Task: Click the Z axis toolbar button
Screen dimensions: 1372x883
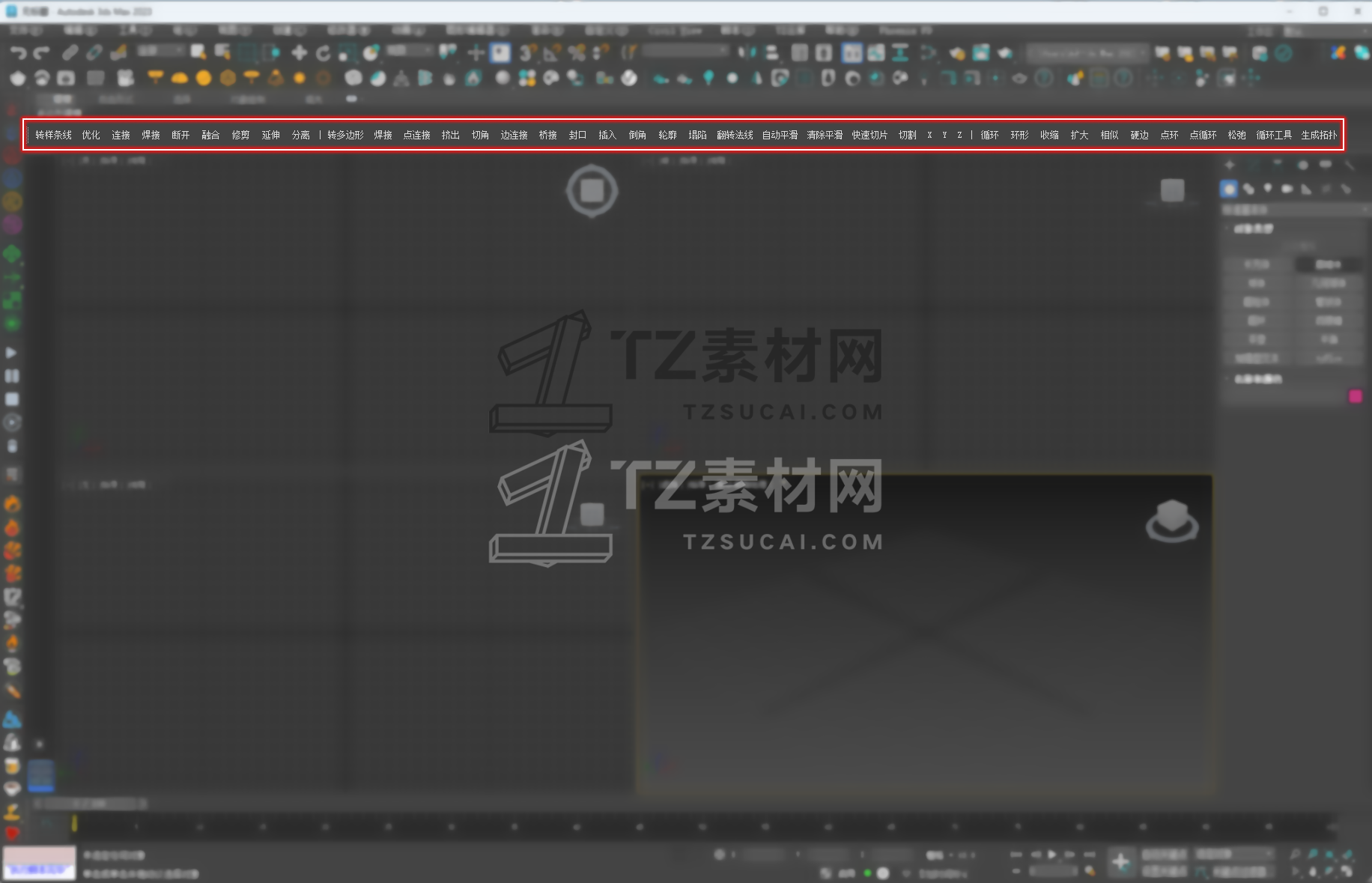Action: pyautogui.click(x=959, y=136)
